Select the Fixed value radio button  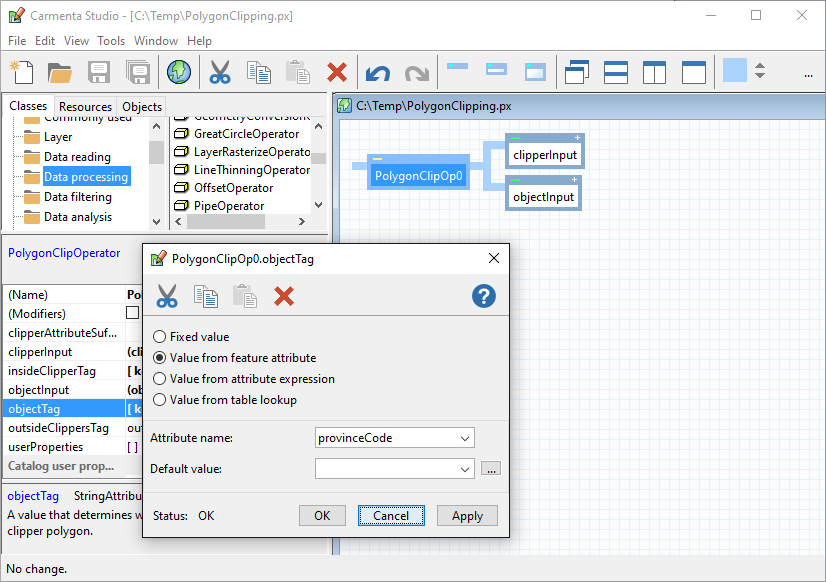(x=160, y=337)
